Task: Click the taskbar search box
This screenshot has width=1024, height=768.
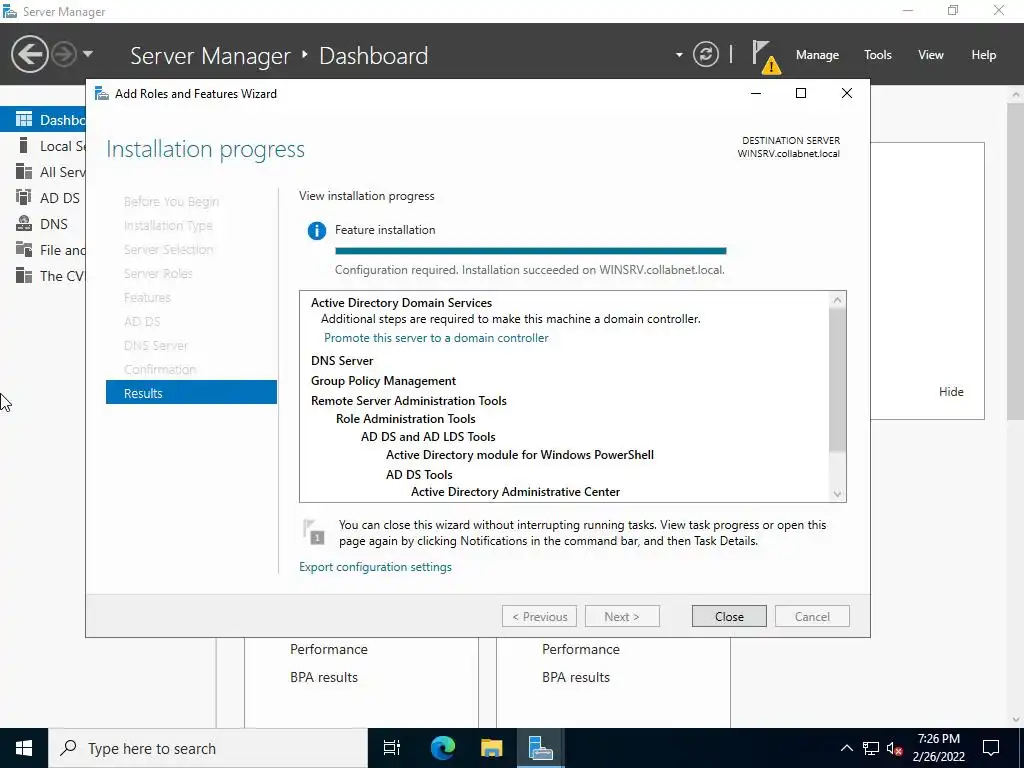Action: click(208, 748)
